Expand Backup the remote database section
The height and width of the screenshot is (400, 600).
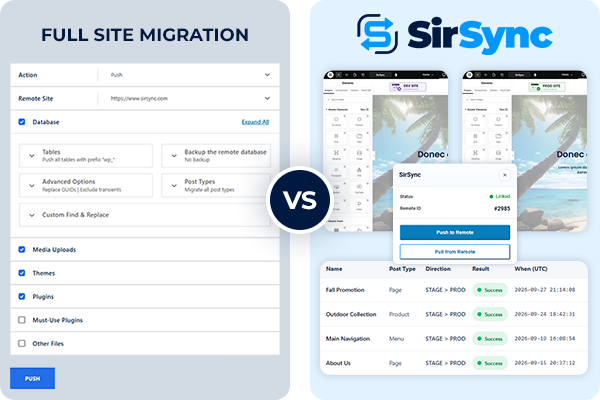tap(216, 155)
